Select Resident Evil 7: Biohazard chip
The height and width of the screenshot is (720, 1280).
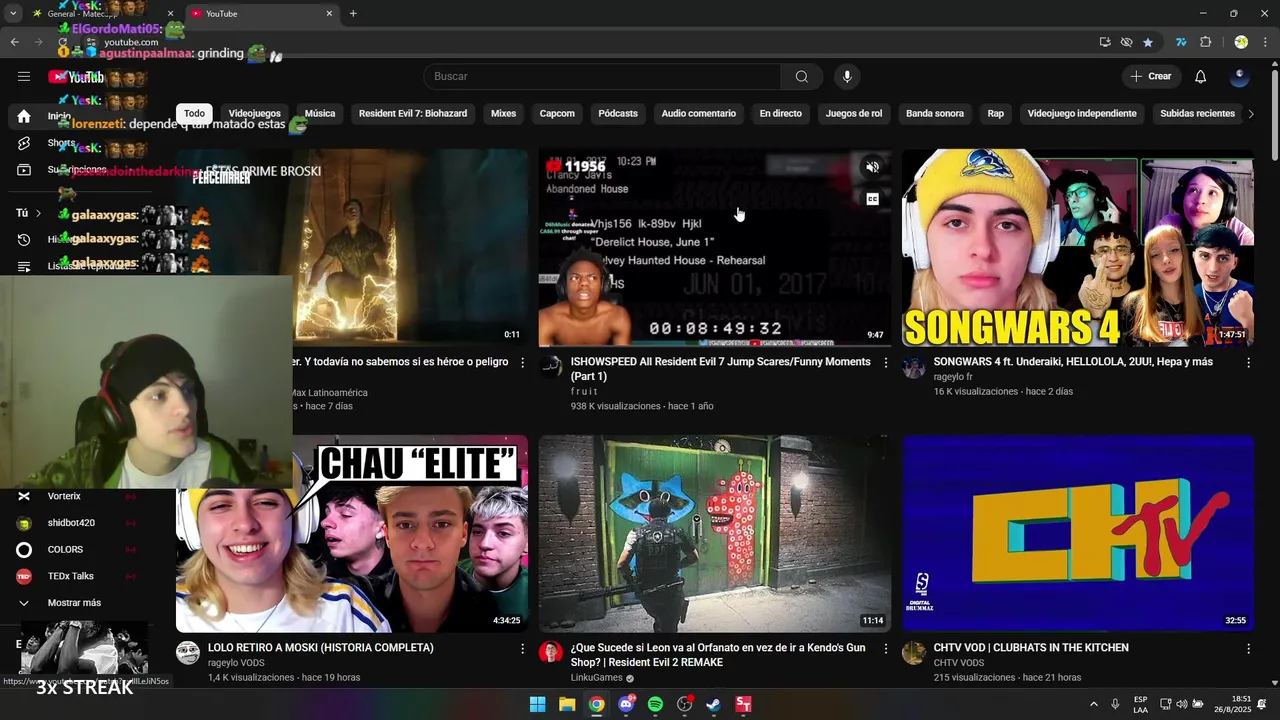coord(413,114)
